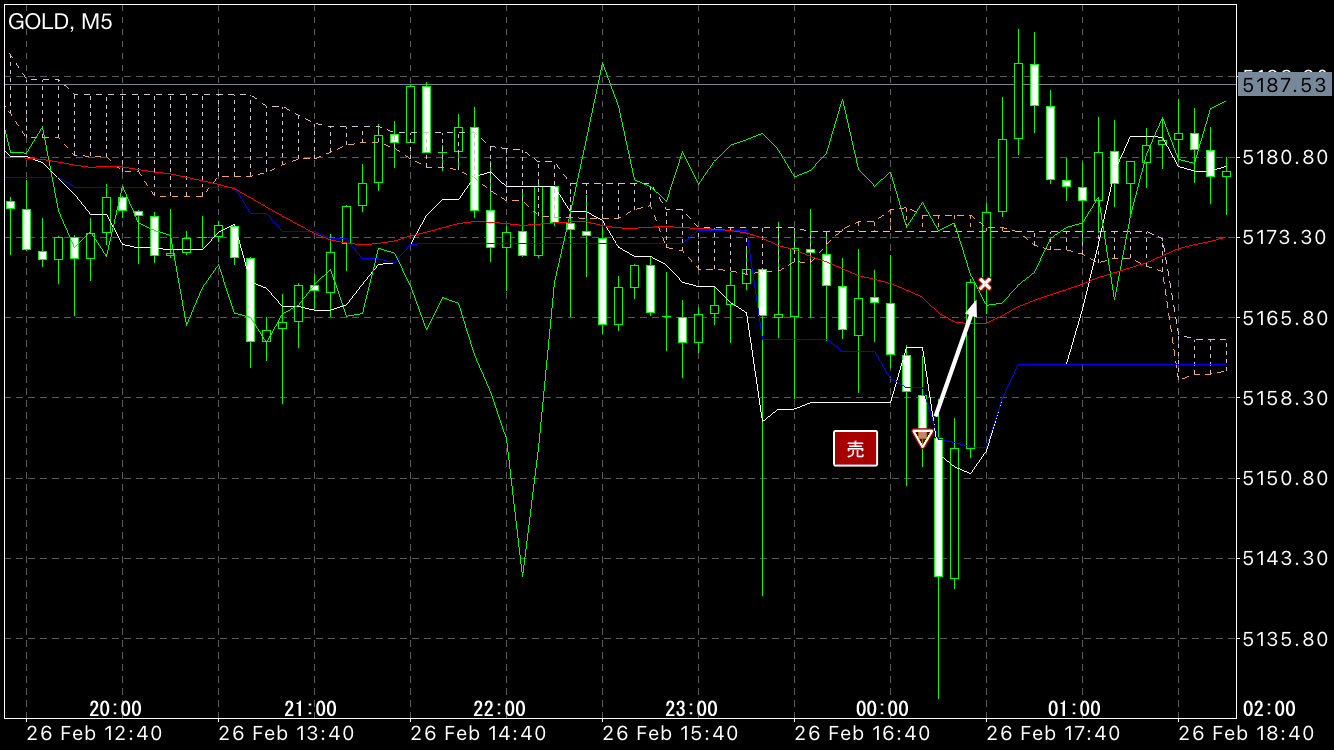Image resolution: width=1334 pixels, height=750 pixels.
Task: Click the 5180.80 price axis label
Action: tap(1283, 157)
